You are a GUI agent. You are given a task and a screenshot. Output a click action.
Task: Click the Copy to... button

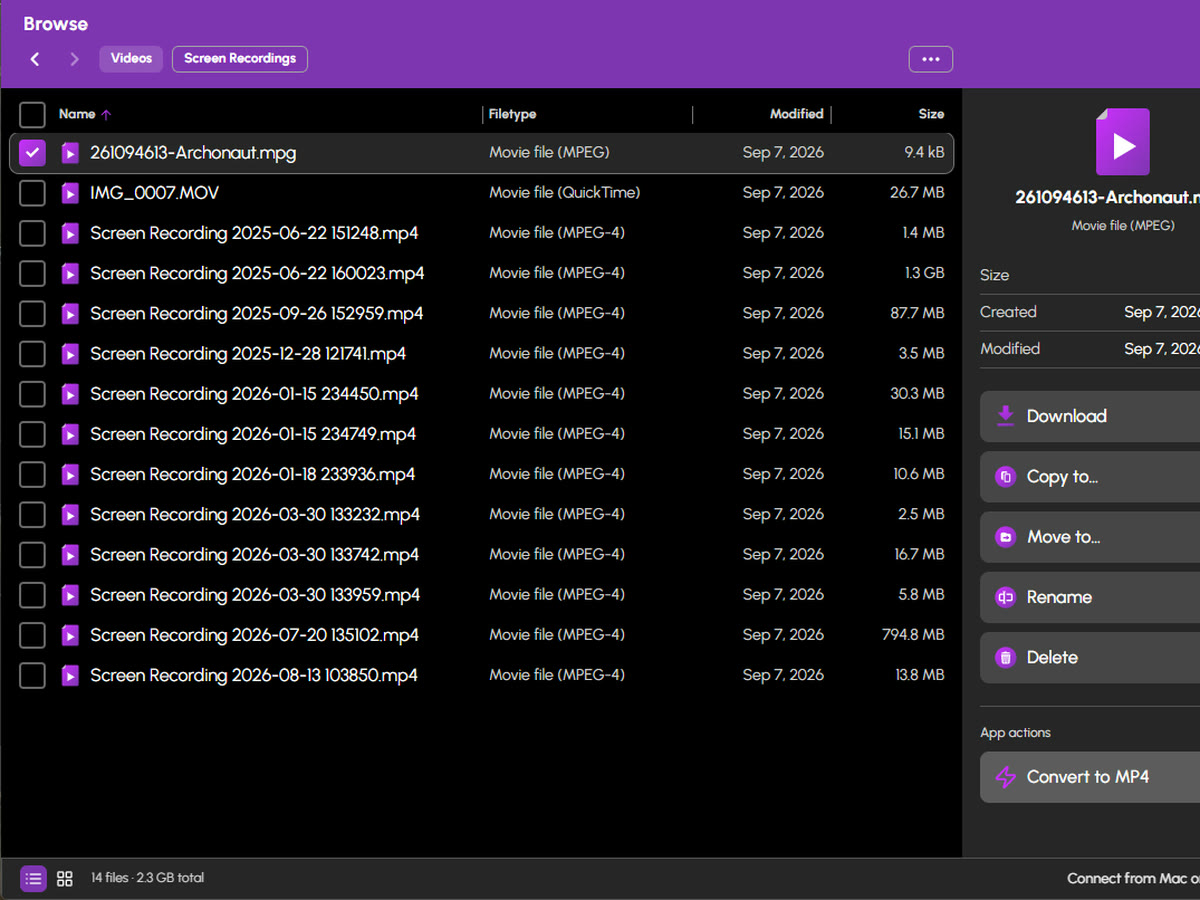1090,477
